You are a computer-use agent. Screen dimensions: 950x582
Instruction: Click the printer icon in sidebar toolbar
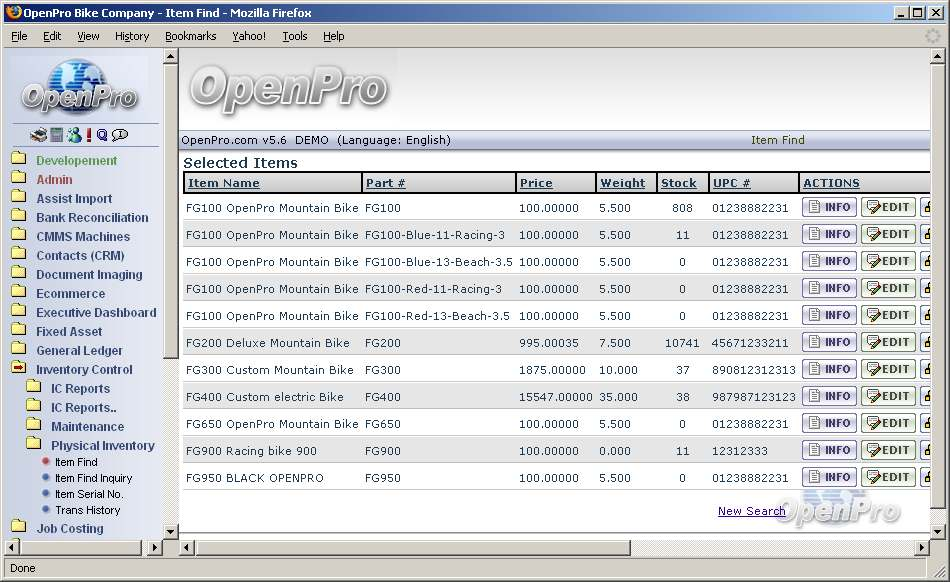pyautogui.click(x=39, y=135)
